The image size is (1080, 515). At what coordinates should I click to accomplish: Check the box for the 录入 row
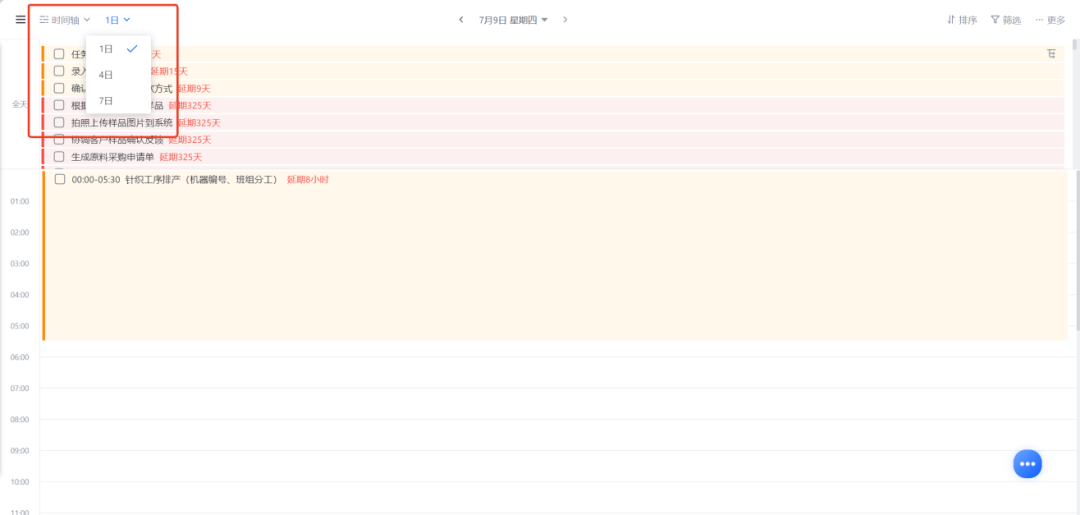(x=59, y=71)
